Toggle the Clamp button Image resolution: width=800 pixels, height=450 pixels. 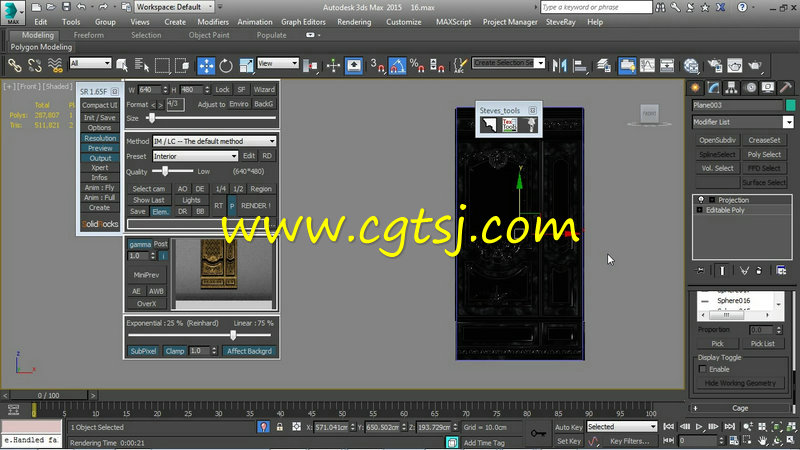click(174, 351)
